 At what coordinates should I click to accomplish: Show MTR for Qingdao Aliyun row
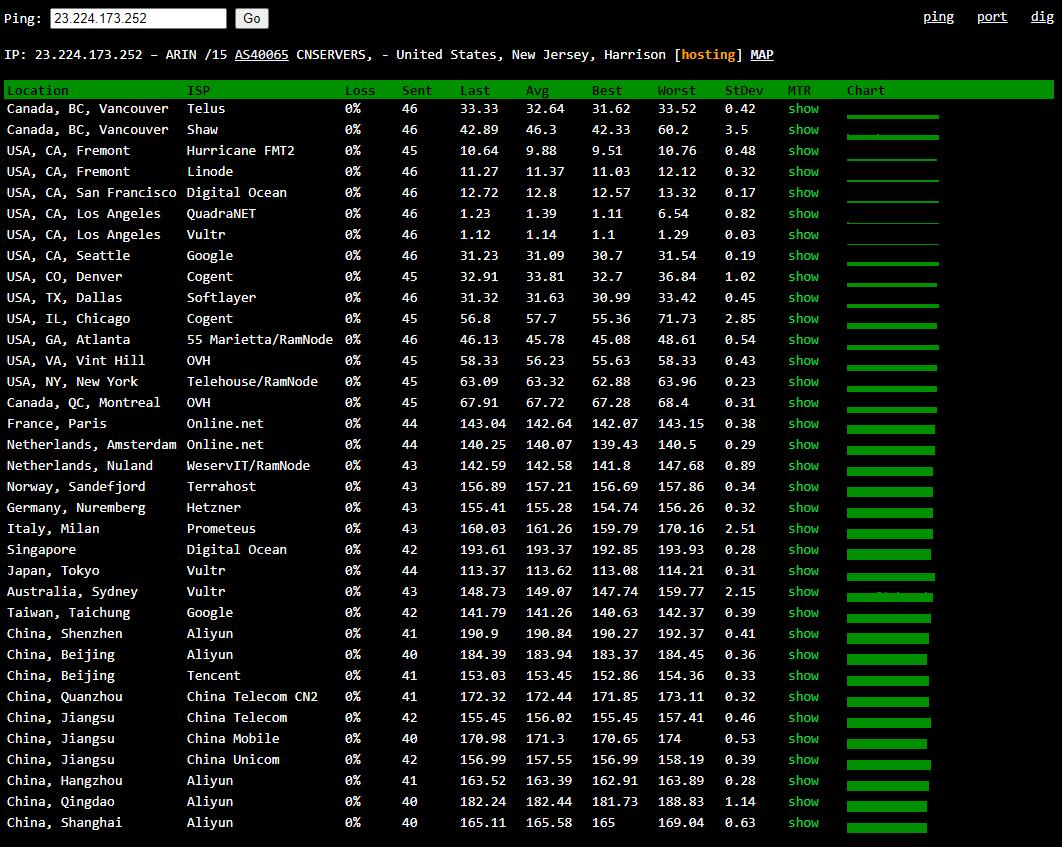[803, 801]
